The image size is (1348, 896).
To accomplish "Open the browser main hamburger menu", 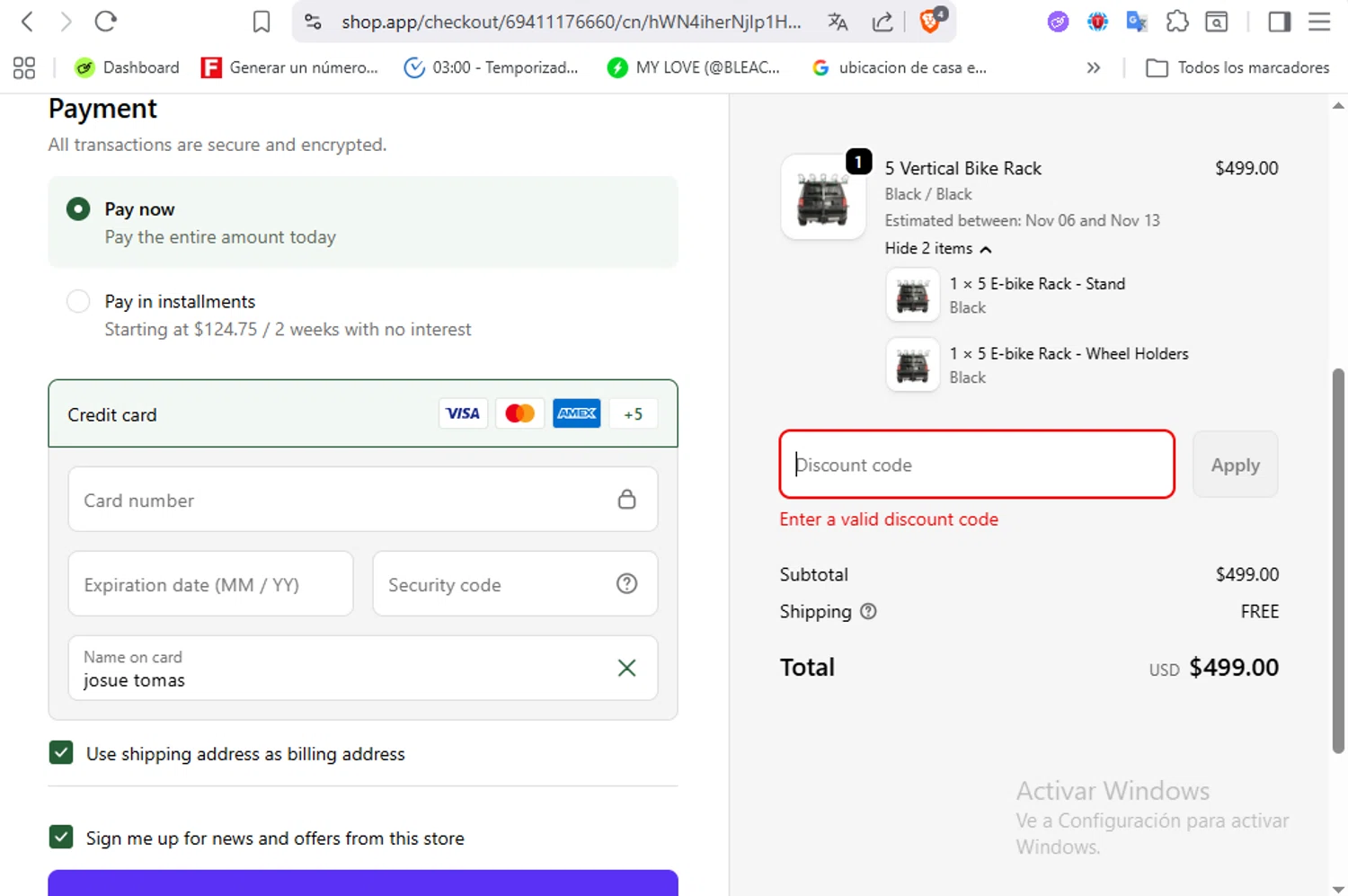I will pos(1319,22).
